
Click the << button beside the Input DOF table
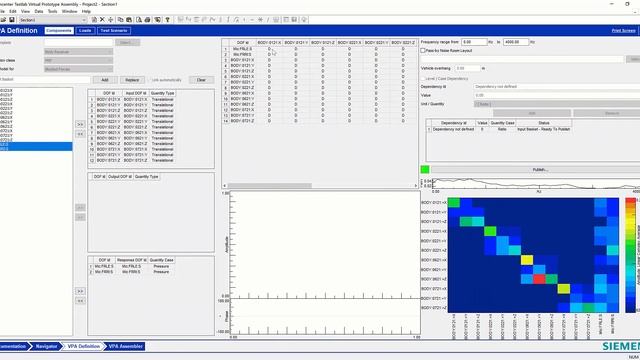(80, 134)
